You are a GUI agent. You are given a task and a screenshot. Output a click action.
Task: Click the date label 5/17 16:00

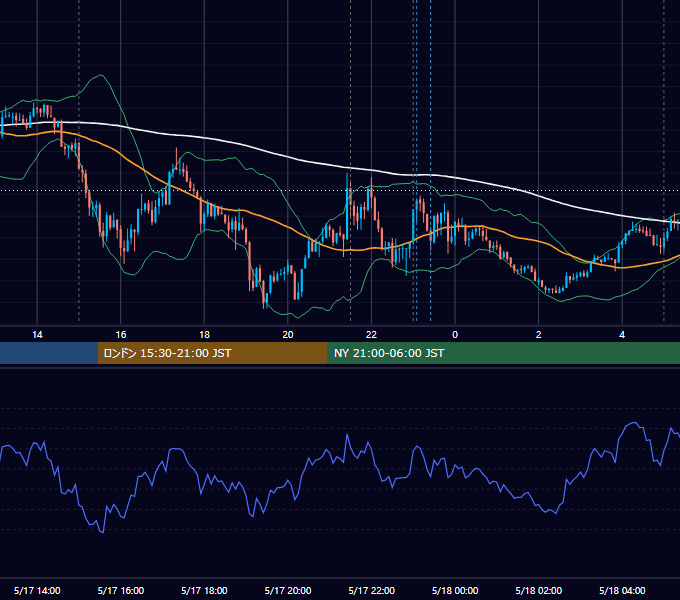(x=121, y=590)
